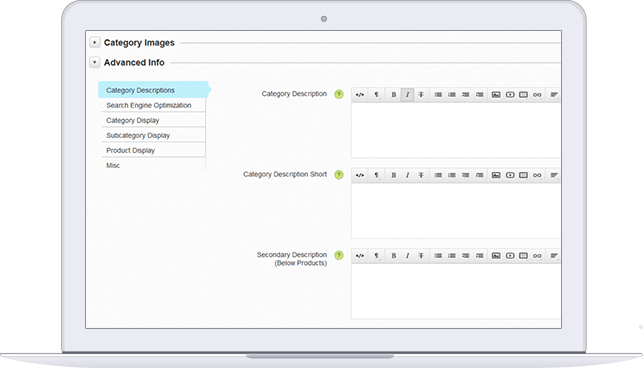Screen dimensions: 643x368
Task: Apply italic in Secondary Description editor
Action: click(407, 256)
